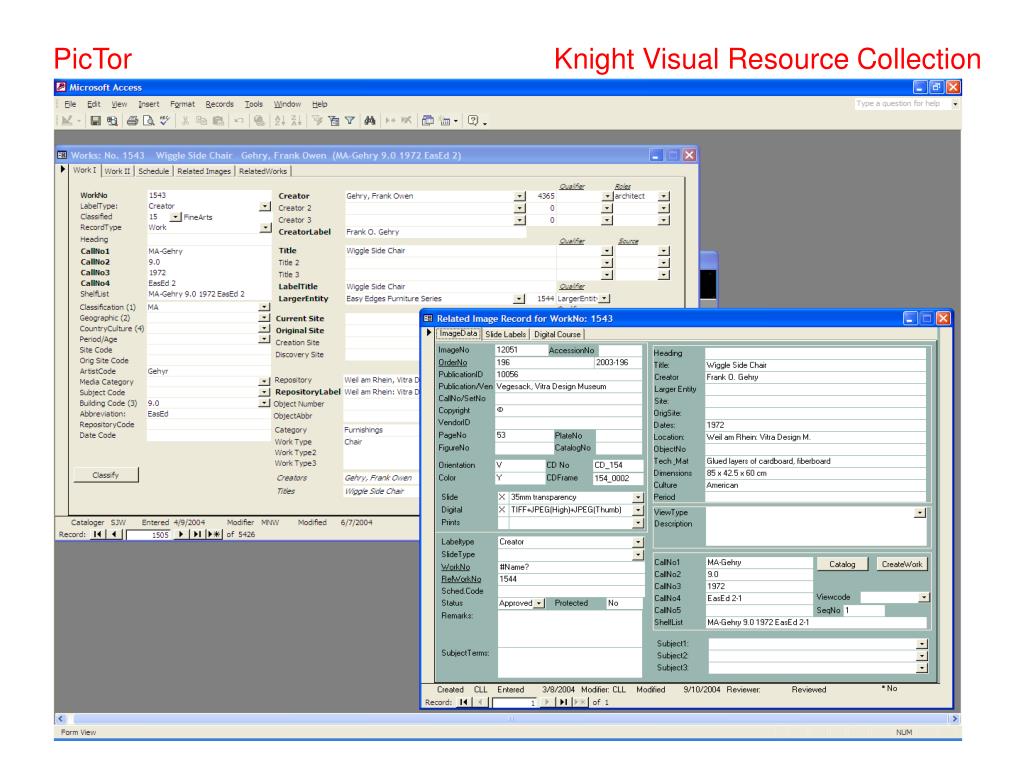Click the WorkNo link in Related Image

pos(455,567)
